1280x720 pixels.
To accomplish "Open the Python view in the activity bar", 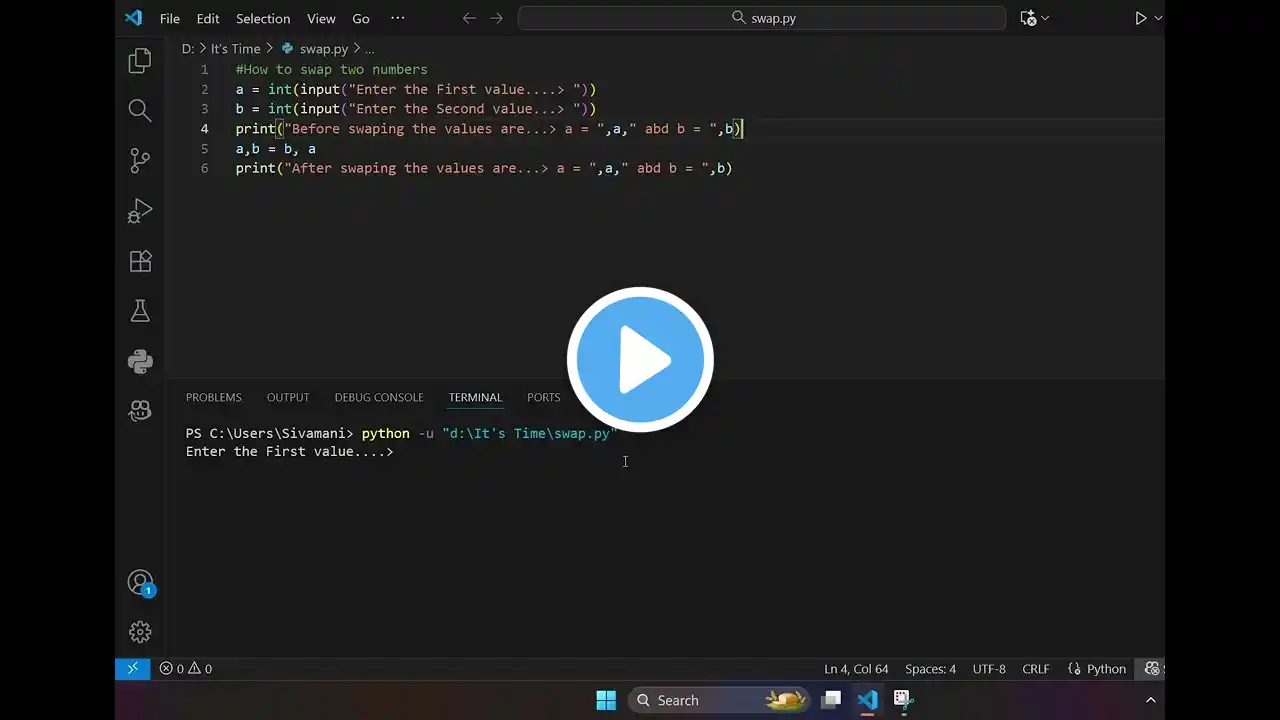I will point(140,361).
